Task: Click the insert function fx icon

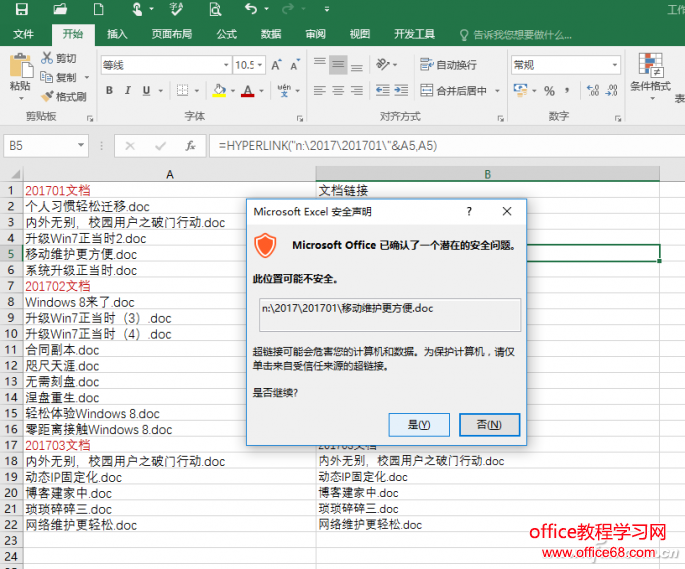Action: [x=189, y=146]
